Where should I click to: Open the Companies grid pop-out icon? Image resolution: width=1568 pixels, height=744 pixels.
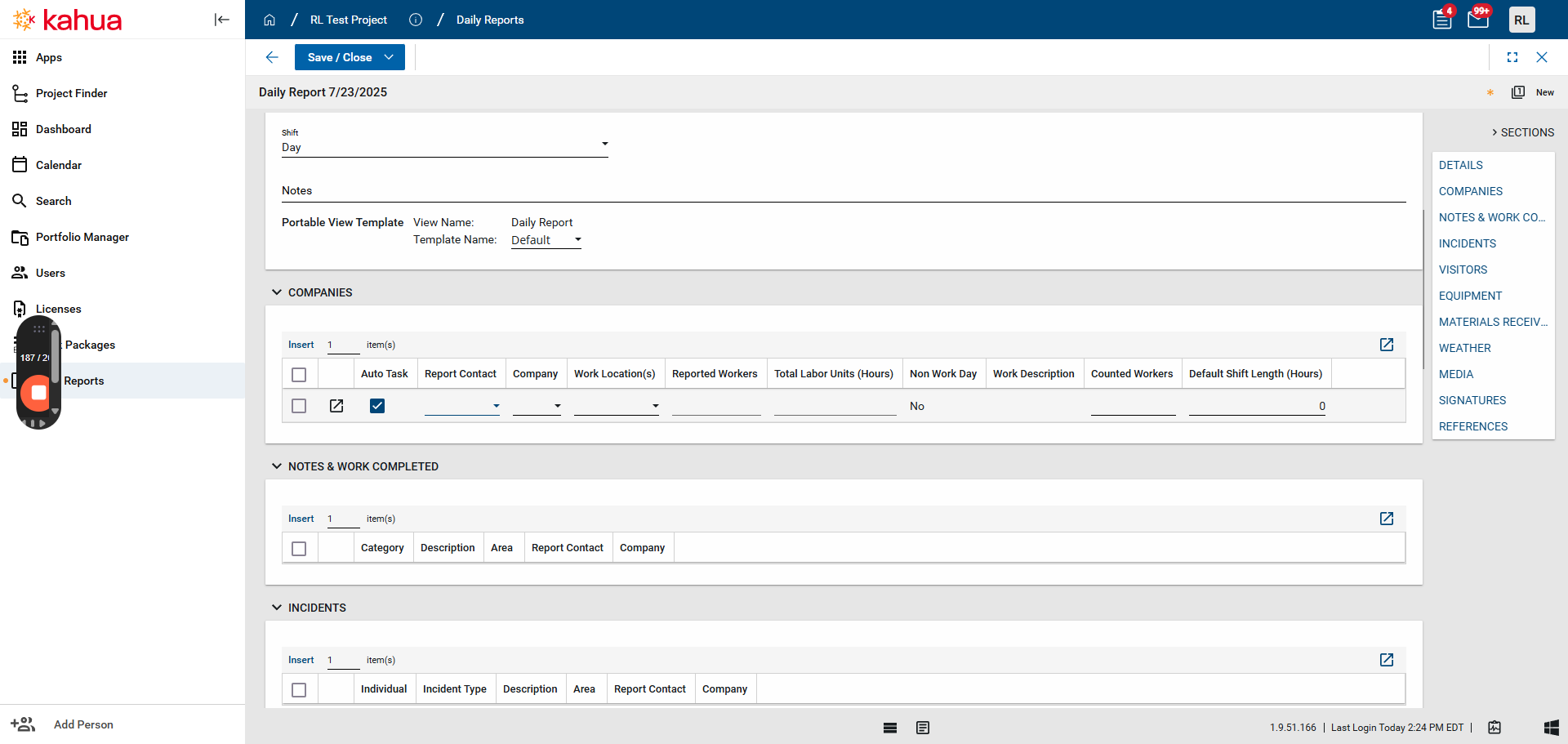pos(1386,344)
